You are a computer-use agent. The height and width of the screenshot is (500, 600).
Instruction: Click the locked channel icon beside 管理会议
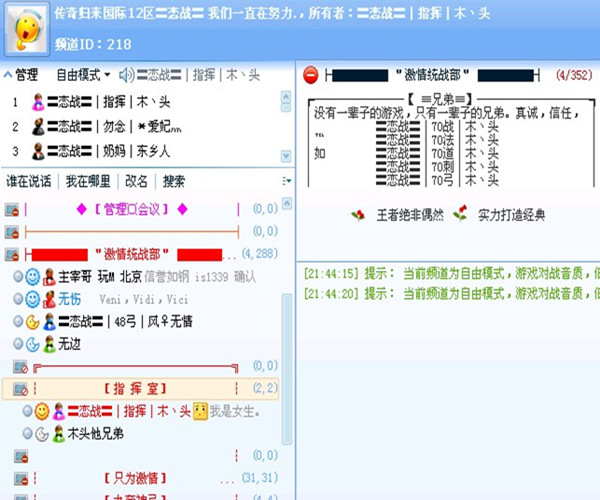(12, 209)
